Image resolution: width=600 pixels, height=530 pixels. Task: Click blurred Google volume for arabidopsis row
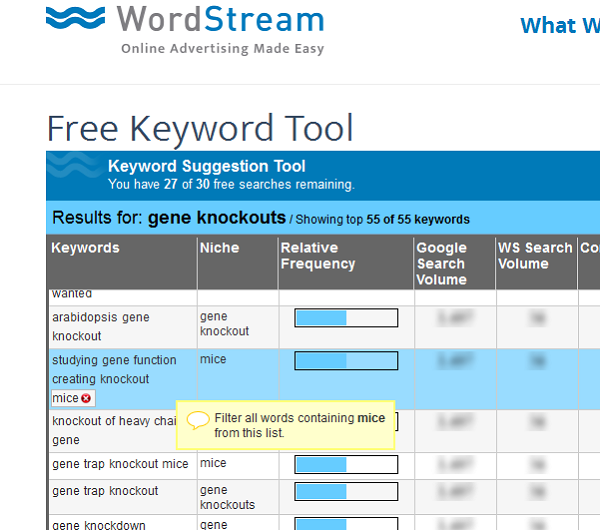point(455,318)
